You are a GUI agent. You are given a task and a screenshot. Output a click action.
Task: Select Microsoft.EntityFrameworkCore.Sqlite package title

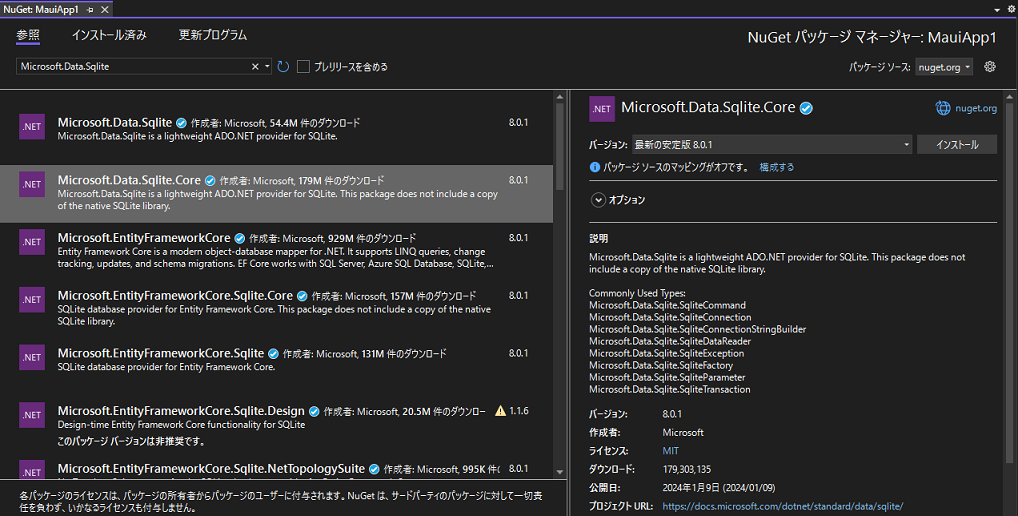pos(161,353)
